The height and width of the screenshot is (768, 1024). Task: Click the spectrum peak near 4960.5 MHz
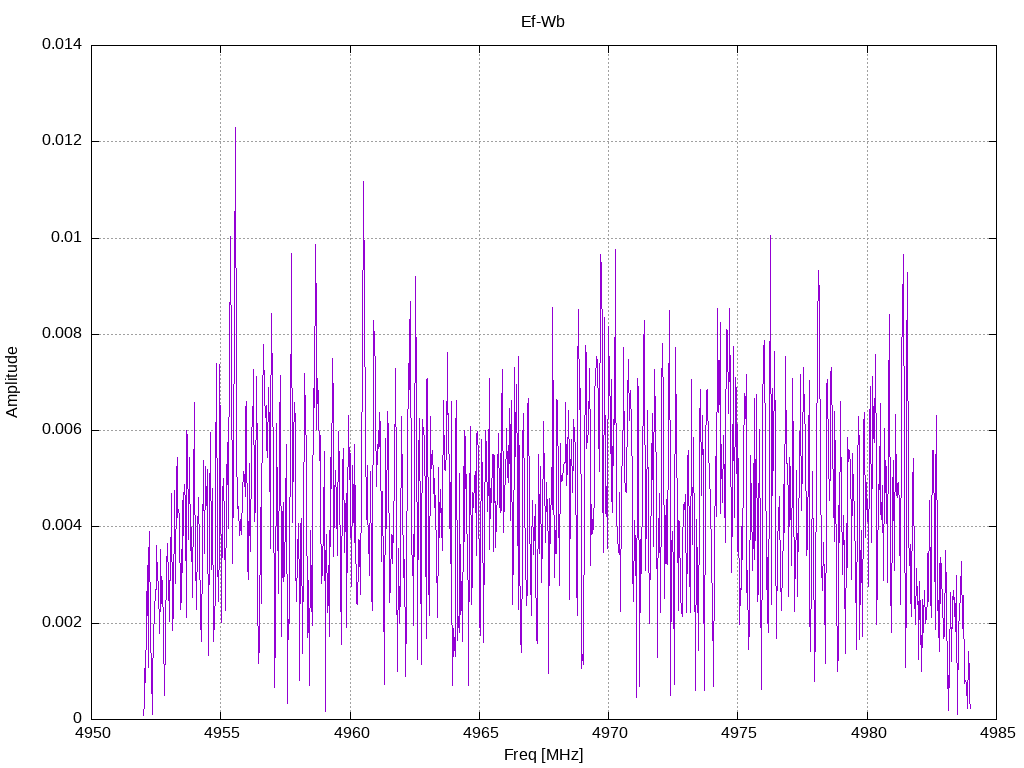tap(363, 183)
